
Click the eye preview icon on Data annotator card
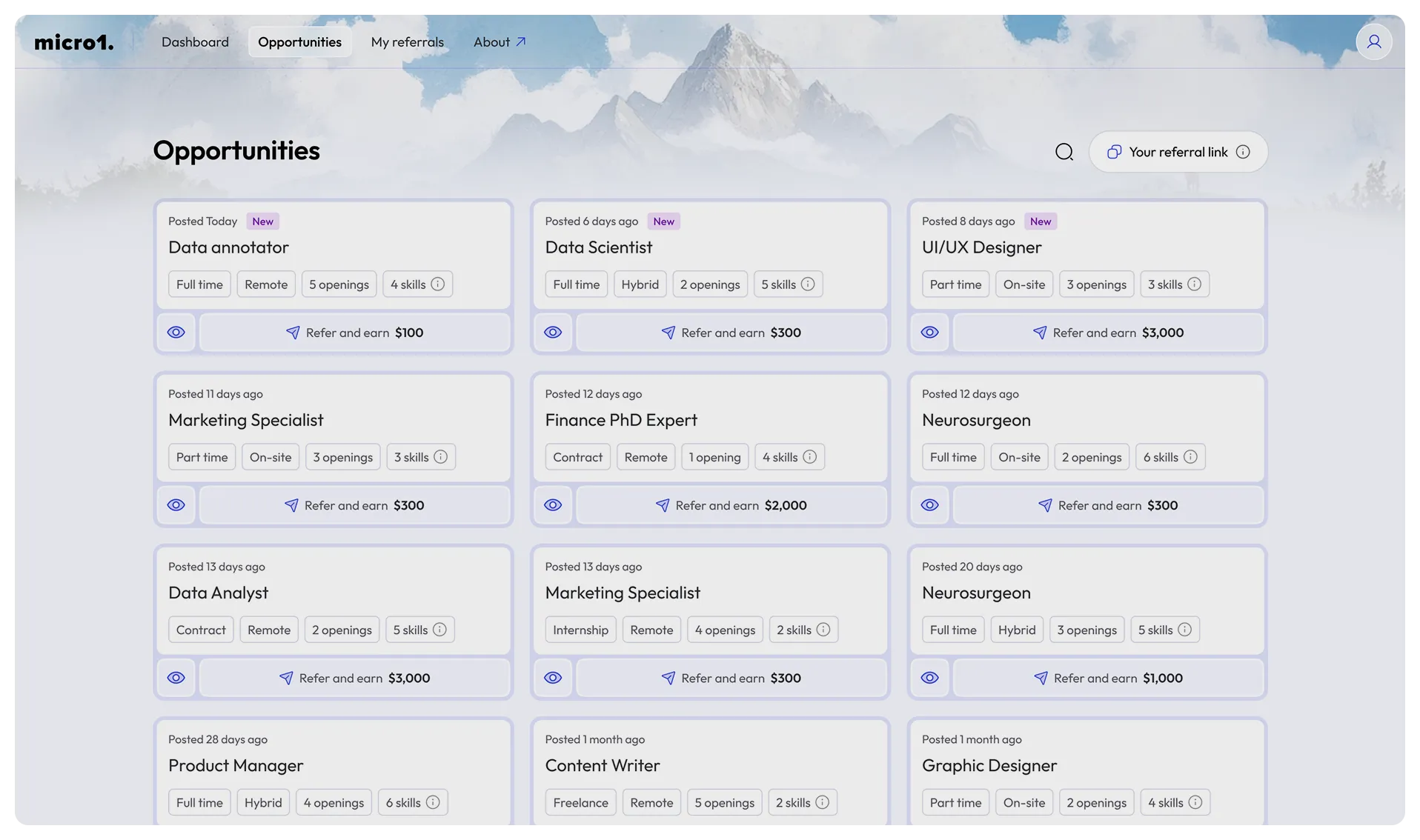pos(176,332)
